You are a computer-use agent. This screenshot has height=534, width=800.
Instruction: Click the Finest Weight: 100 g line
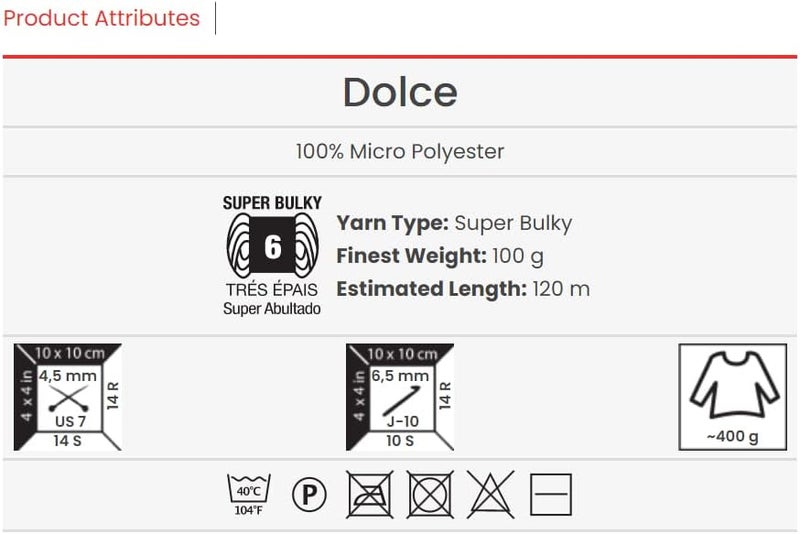[x=440, y=256]
